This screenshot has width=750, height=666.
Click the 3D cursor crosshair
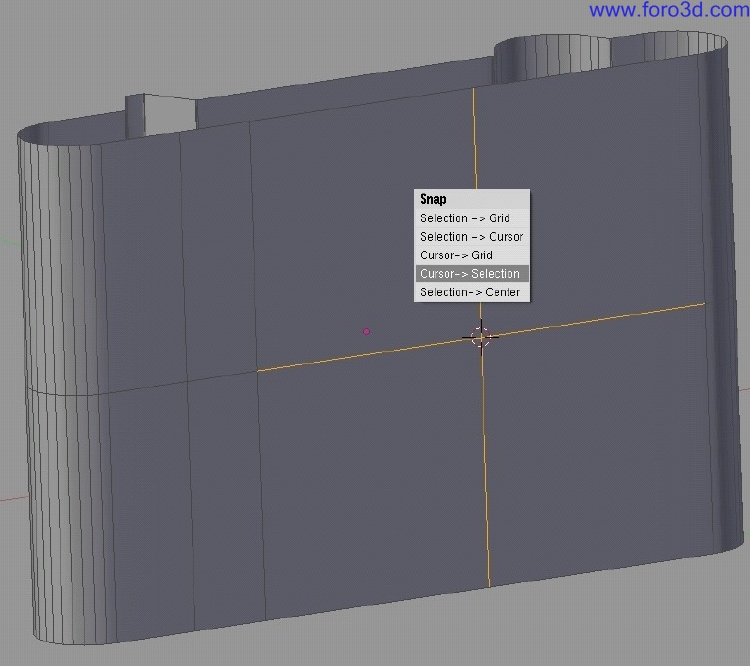tap(481, 337)
